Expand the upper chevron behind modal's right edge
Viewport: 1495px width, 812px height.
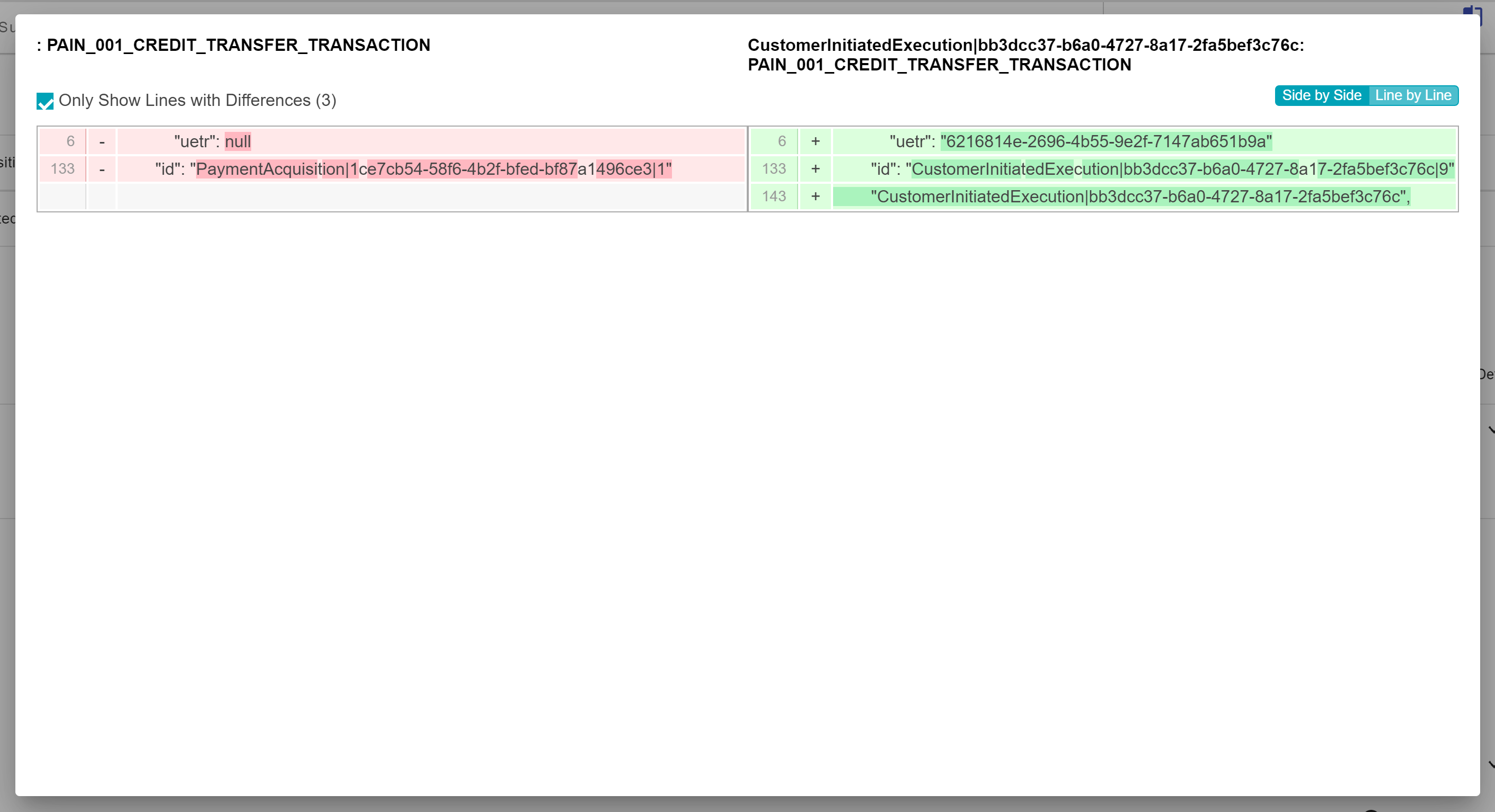pos(1490,430)
